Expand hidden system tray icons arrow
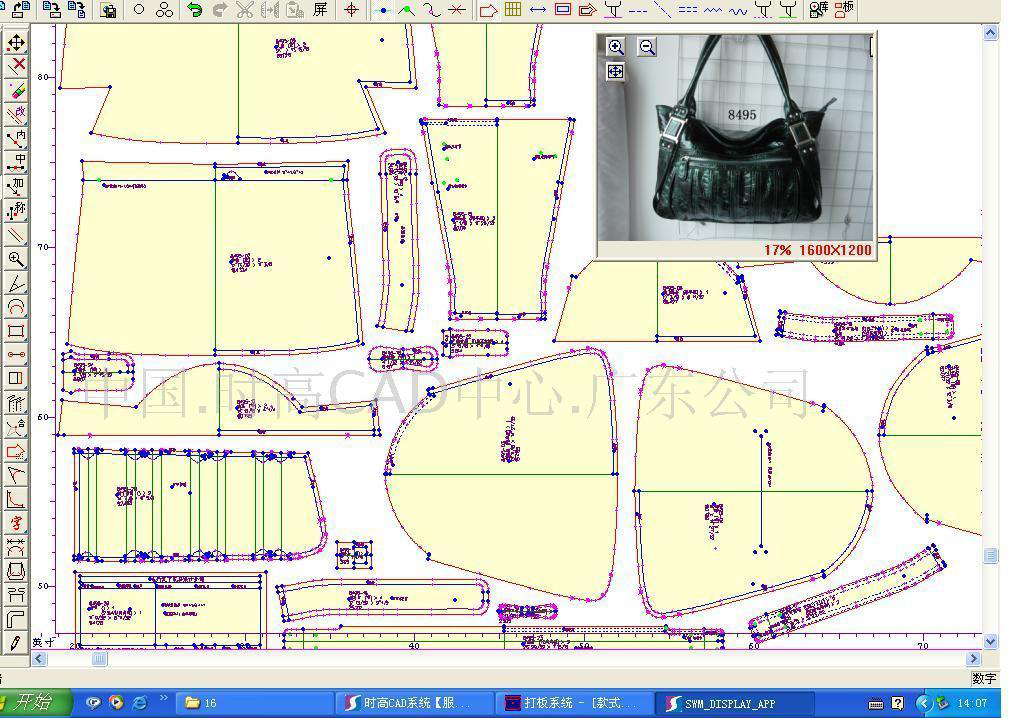 tap(923, 703)
